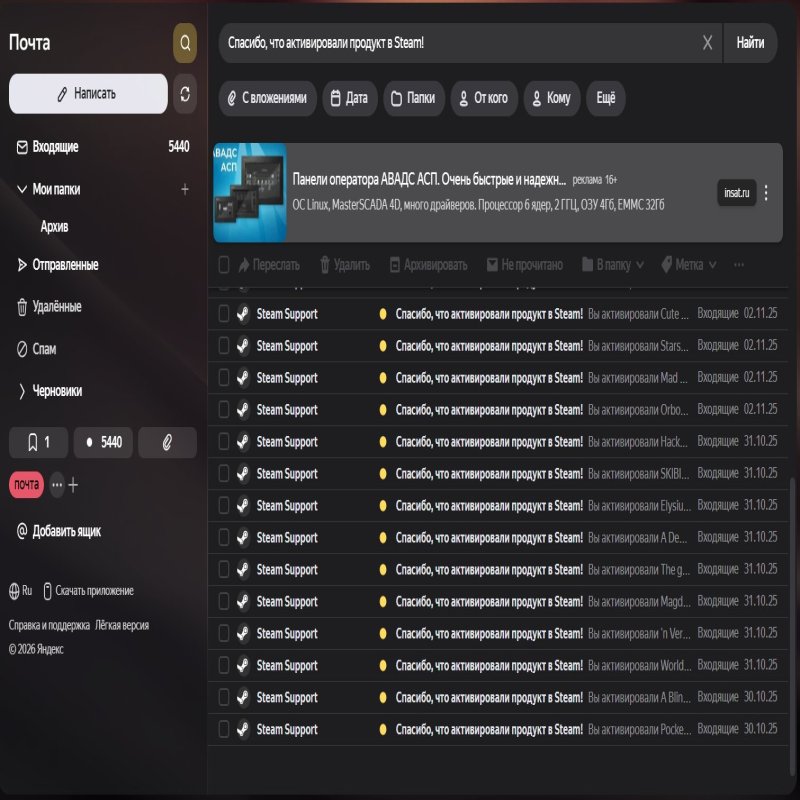Click the important marker dot on the 02.11.25 Cute email
This screenshot has width=800, height=800.
click(x=383, y=314)
